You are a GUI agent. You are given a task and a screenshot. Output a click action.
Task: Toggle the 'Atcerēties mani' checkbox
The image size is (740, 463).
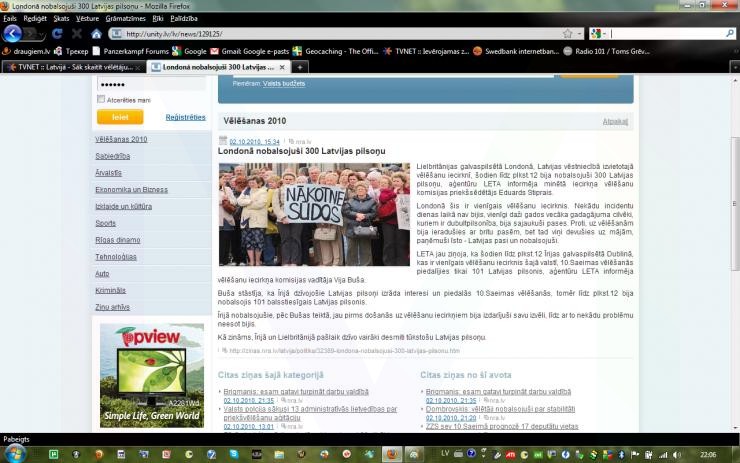(x=101, y=99)
